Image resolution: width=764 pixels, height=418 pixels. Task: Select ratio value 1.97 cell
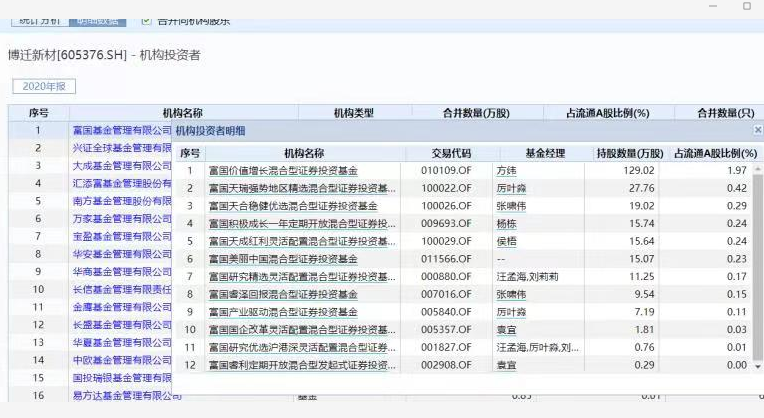coord(737,171)
